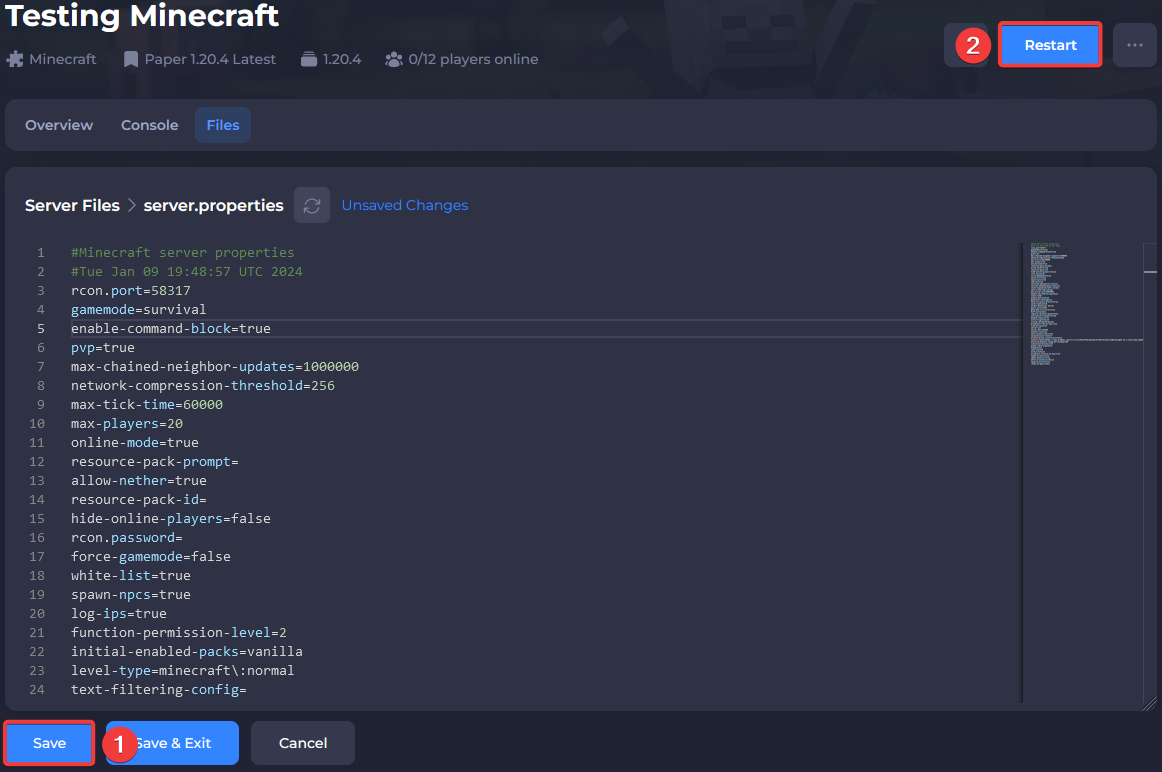Restart the Minecraft server
Image resolution: width=1162 pixels, height=772 pixels.
(x=1050, y=45)
